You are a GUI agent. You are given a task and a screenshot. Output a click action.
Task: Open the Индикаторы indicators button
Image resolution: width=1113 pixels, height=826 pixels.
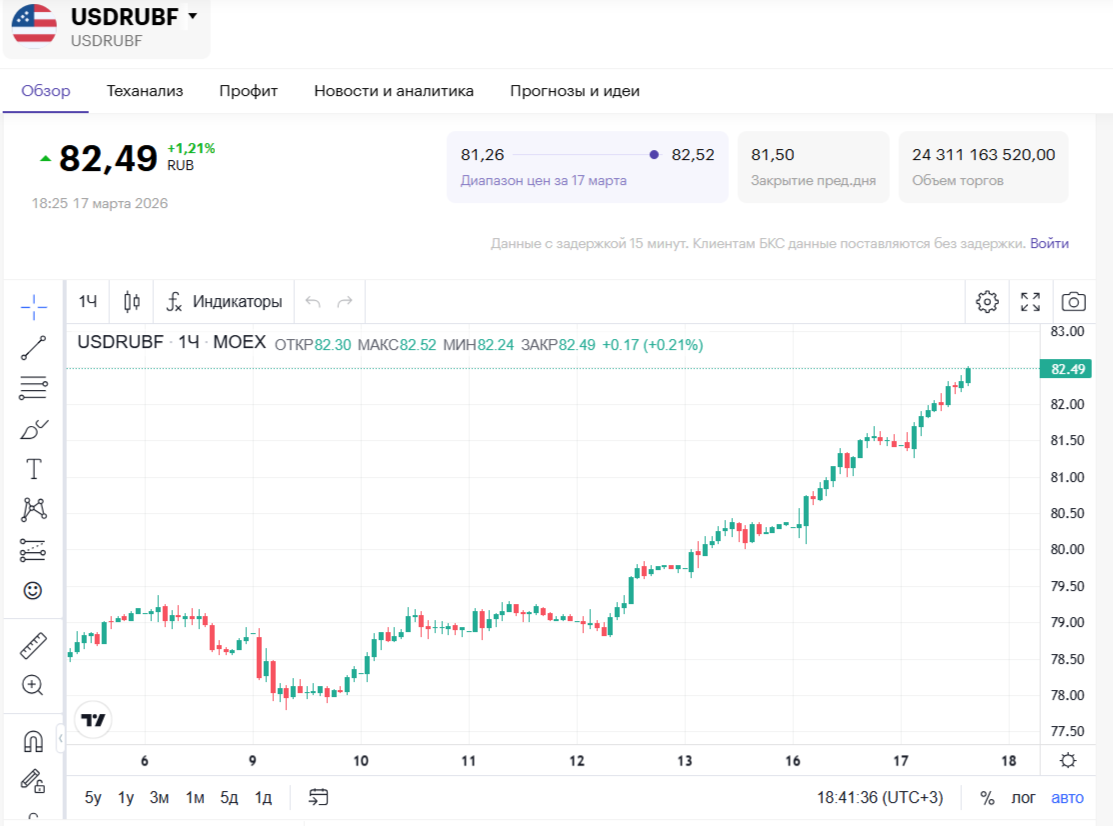coord(225,301)
